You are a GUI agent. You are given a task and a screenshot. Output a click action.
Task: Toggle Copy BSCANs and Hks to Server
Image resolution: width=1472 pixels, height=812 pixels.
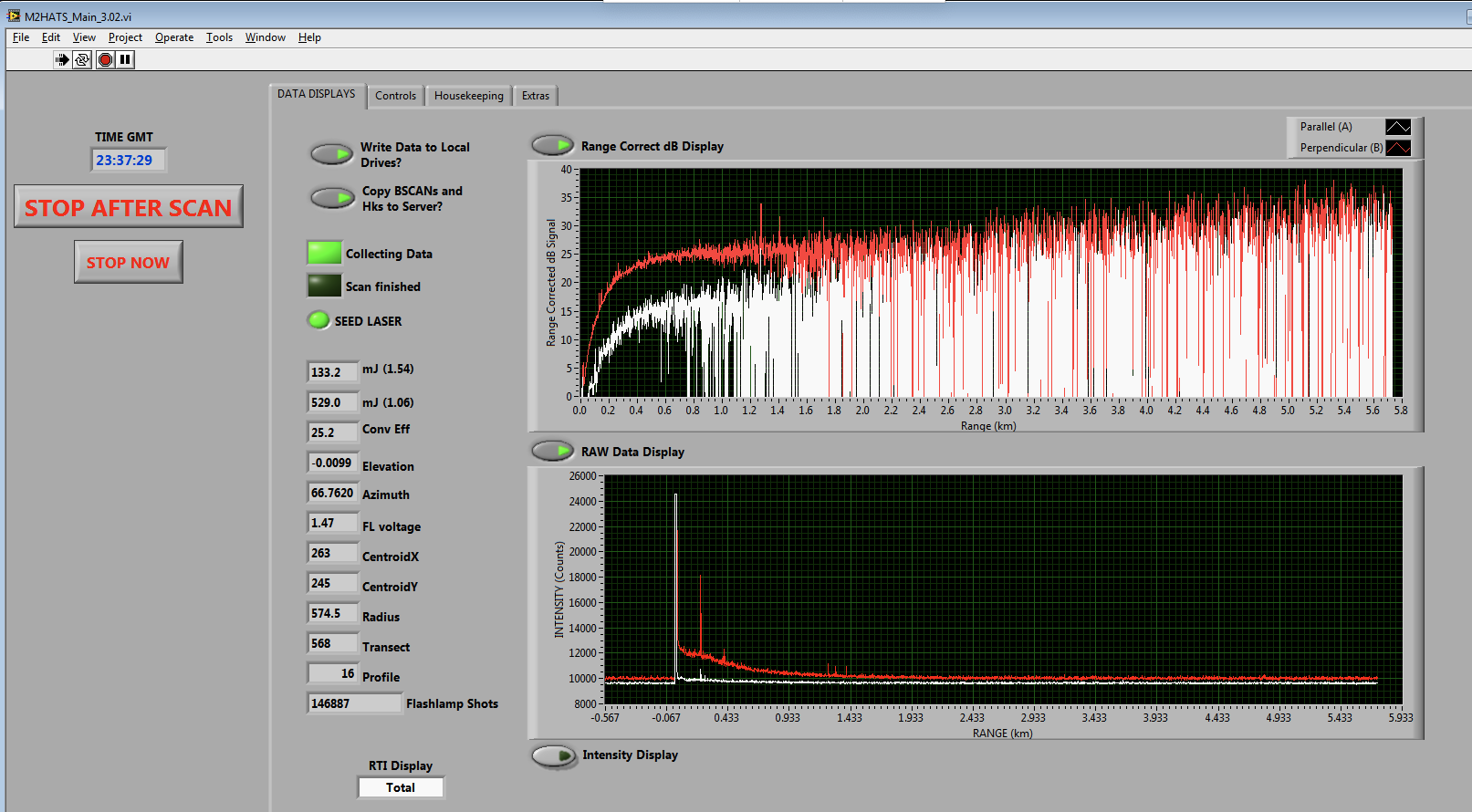click(x=331, y=198)
